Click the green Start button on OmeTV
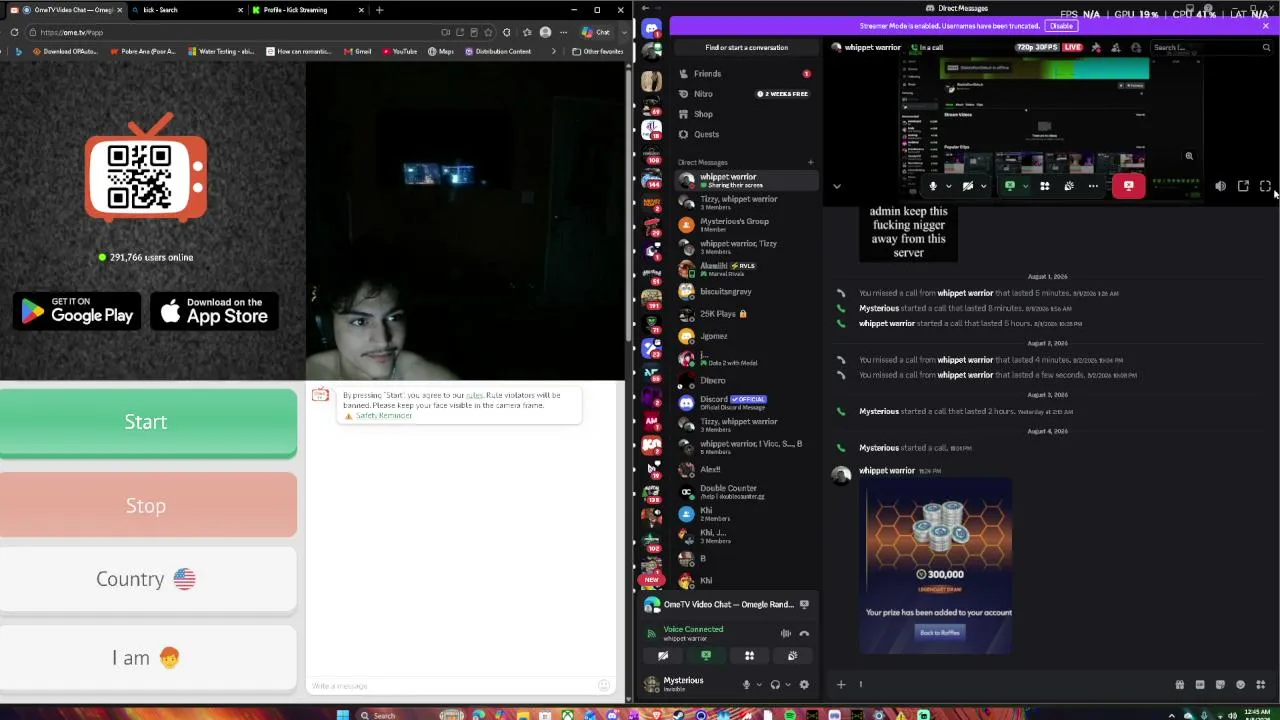This screenshot has width=1280, height=720. click(x=146, y=422)
